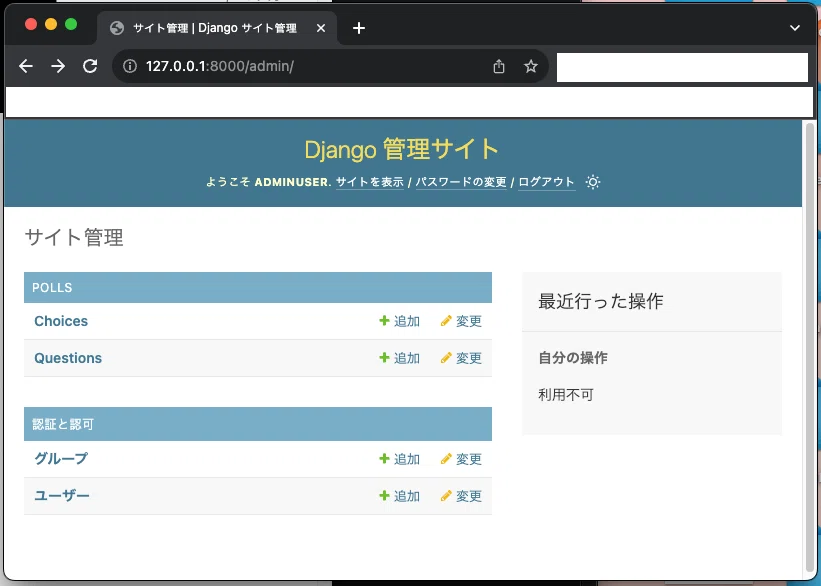Close the Django サイト管理 tab
This screenshot has width=821, height=586.
point(321,28)
